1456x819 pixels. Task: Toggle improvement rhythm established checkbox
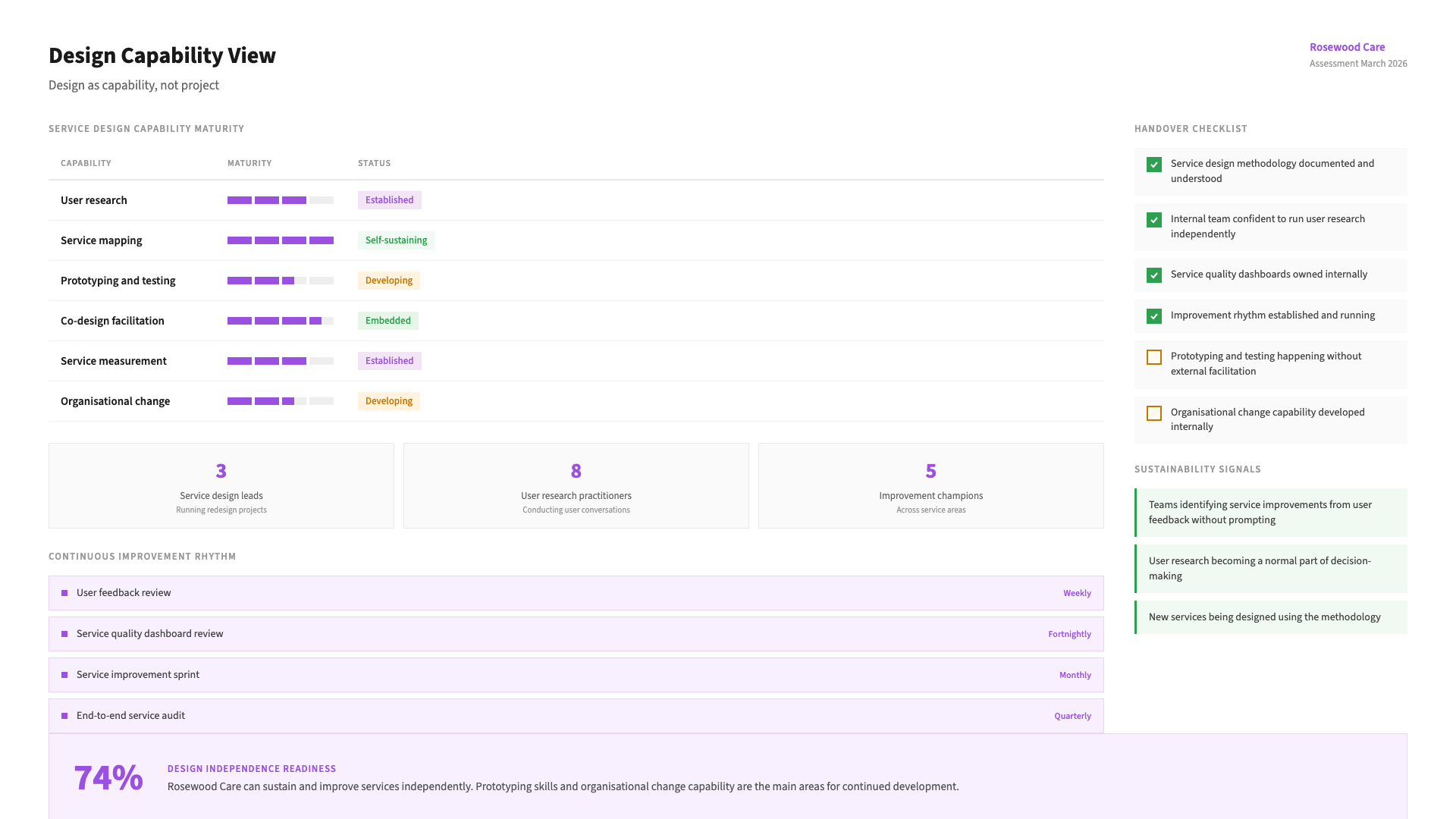pos(1154,316)
